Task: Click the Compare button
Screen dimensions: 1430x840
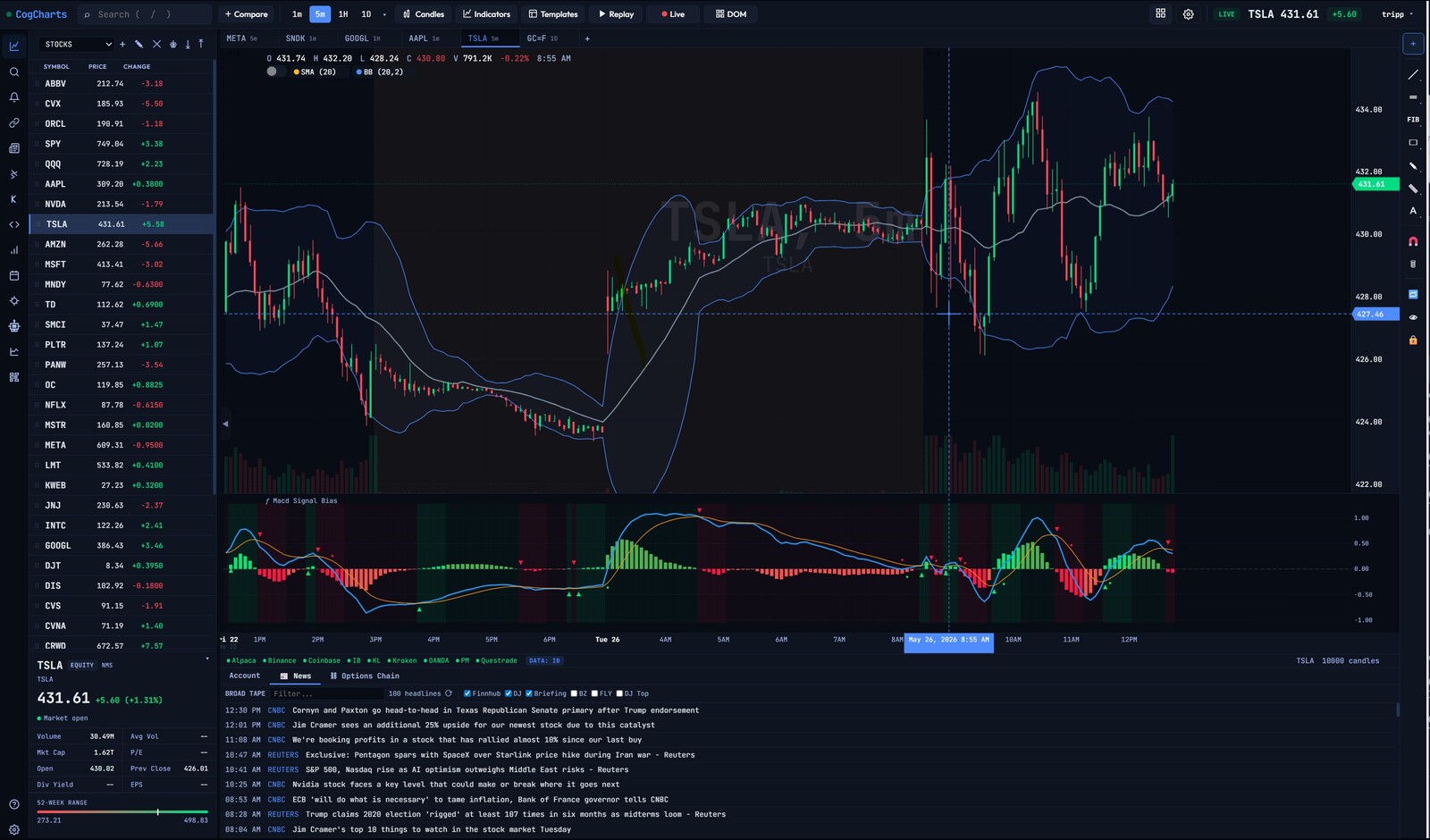Action: coord(246,14)
